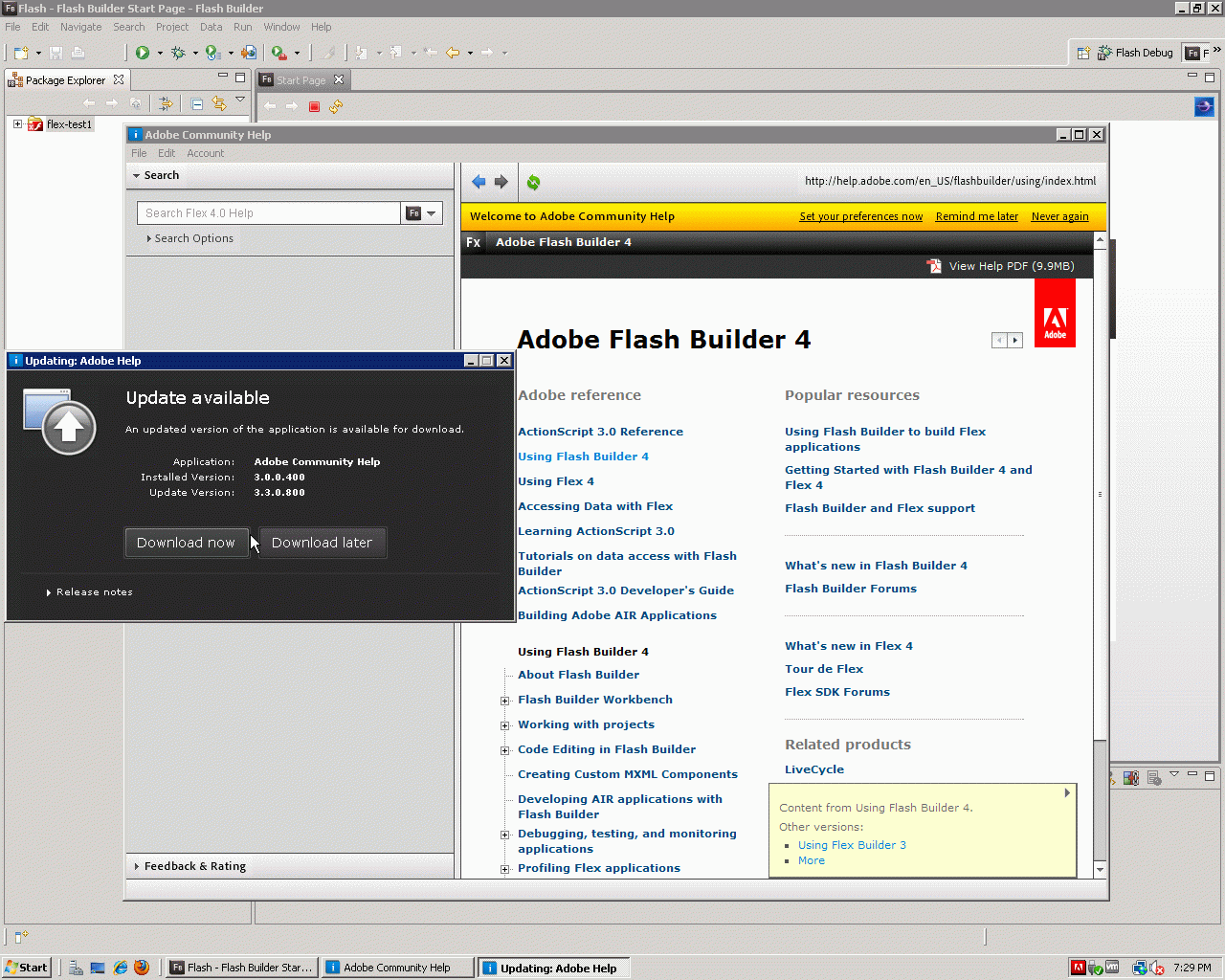Switch to Adobe Community Help taskbar button
Image resolution: width=1225 pixels, height=980 pixels.
[397, 968]
